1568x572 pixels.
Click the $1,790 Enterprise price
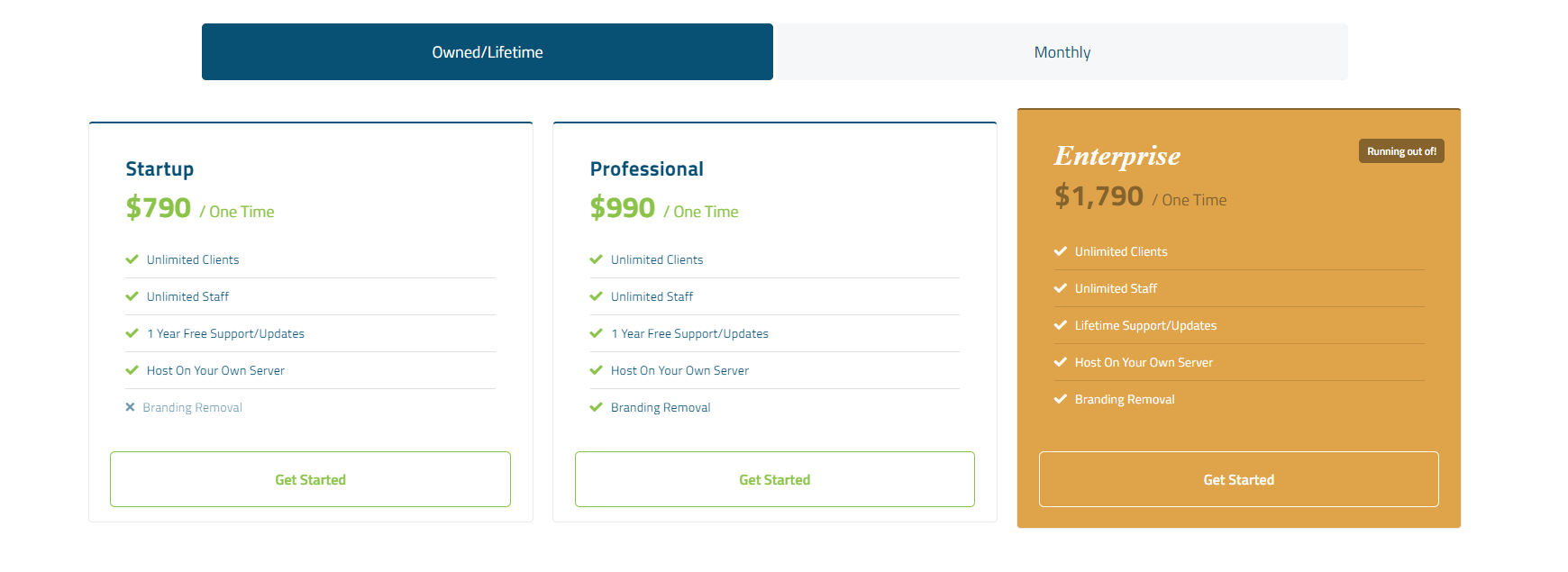pyautogui.click(x=1099, y=196)
